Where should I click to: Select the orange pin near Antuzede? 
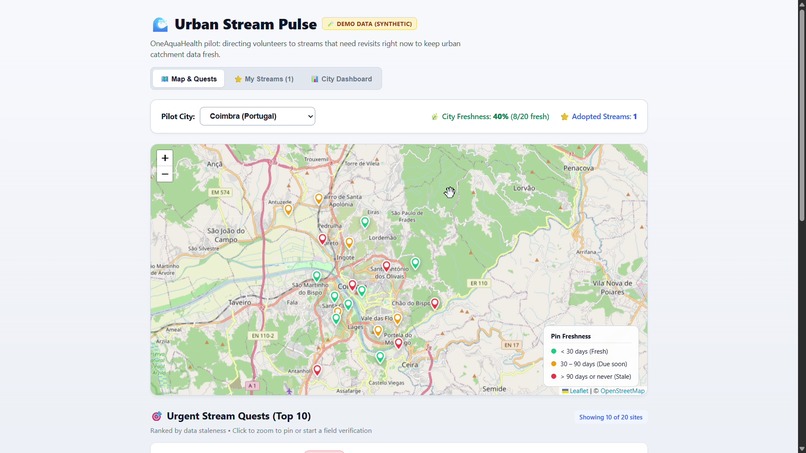point(288,209)
